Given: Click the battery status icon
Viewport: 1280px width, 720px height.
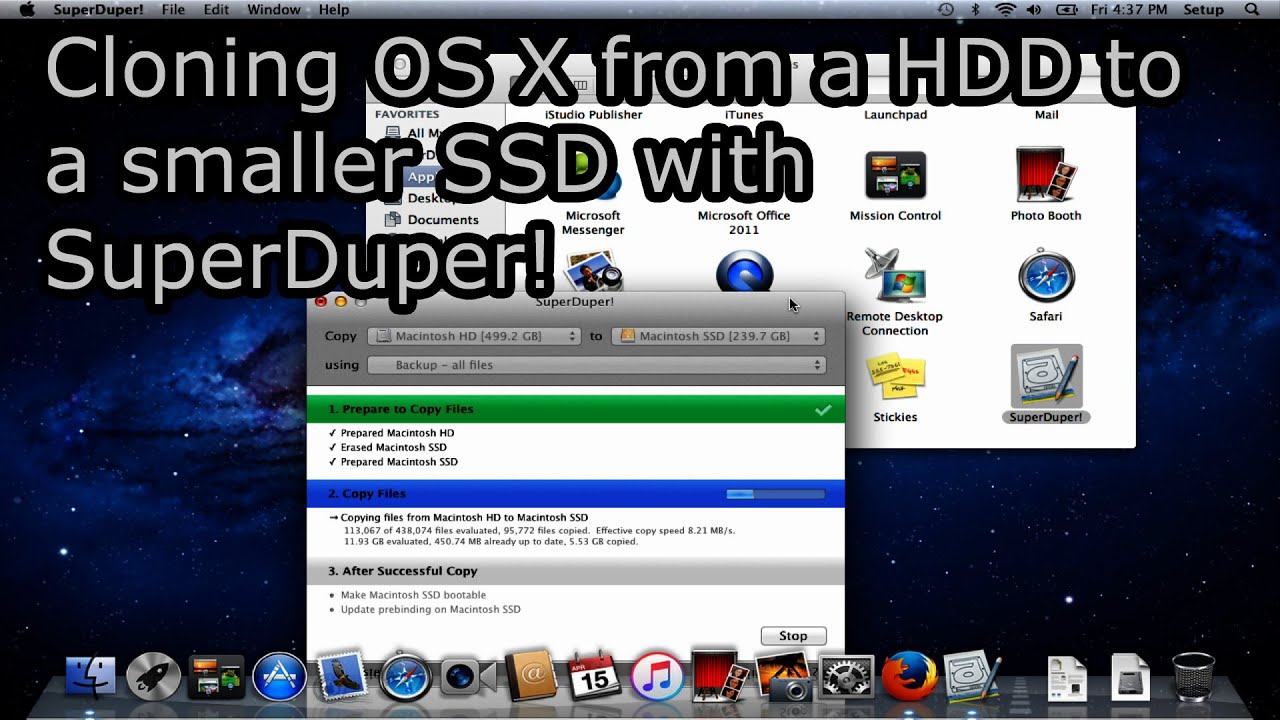Looking at the screenshot, I should (x=1067, y=10).
